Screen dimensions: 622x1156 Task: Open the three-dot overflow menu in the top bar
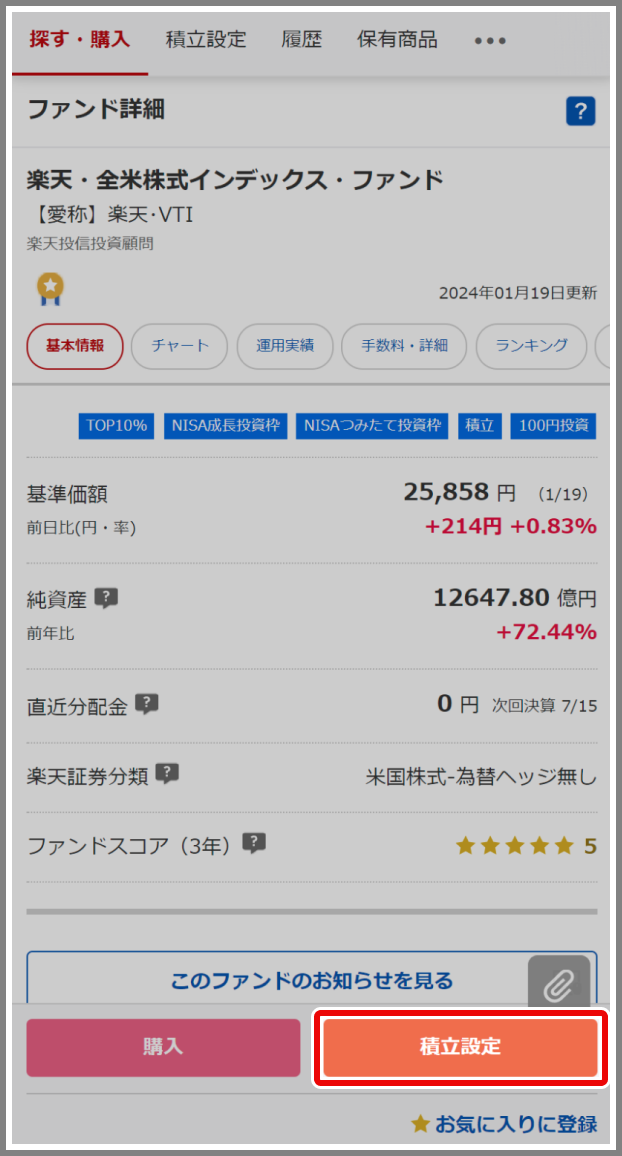click(489, 40)
